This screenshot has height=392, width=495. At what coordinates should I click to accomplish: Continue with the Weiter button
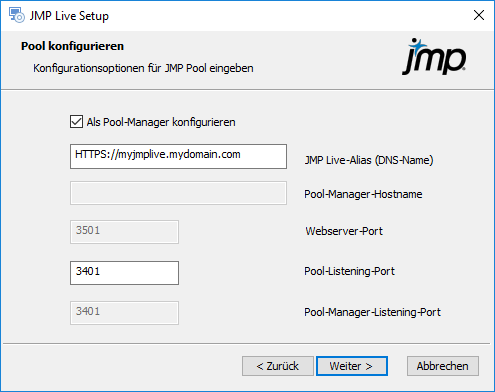[x=352, y=366]
